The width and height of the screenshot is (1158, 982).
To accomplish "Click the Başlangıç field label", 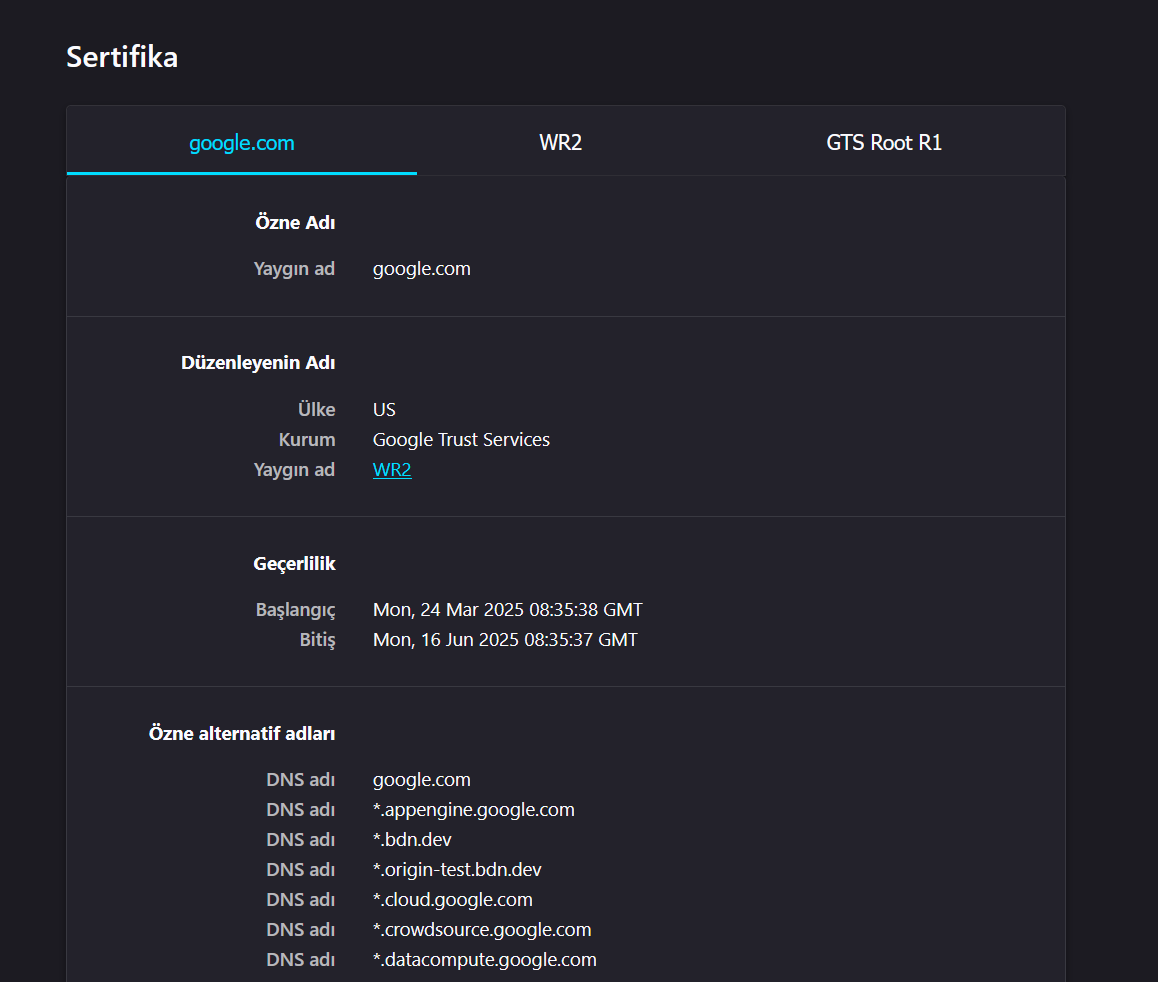I will [x=295, y=610].
